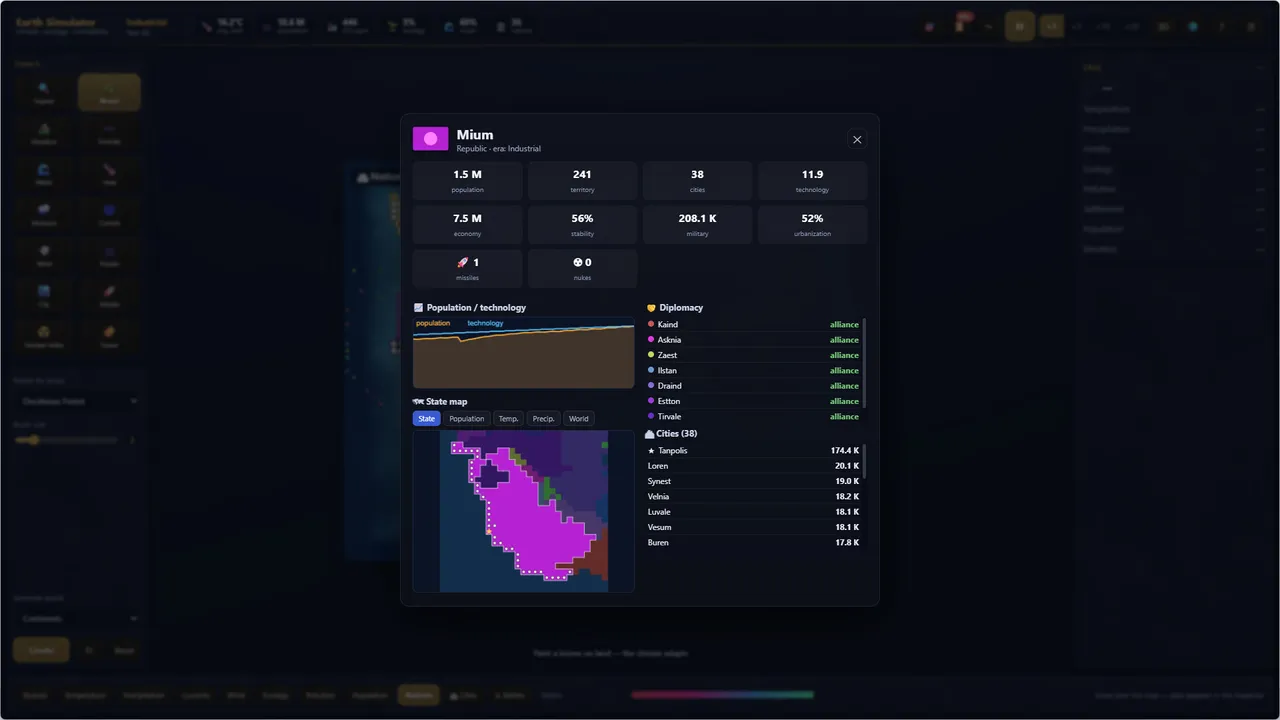Click the Cities (38) heading icon
Screen dimensions: 1280x720
tap(649, 434)
